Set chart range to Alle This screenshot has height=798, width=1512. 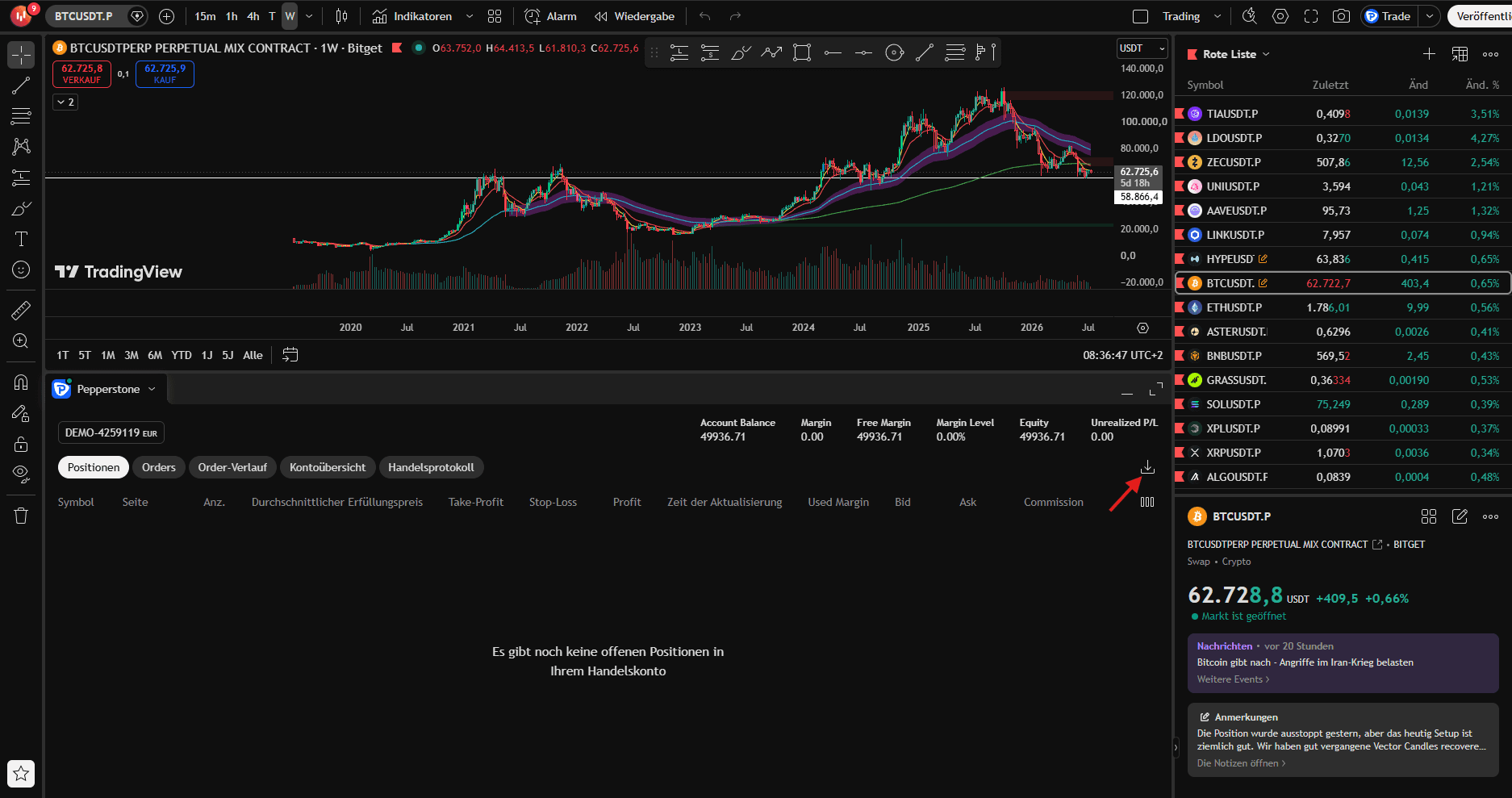[x=253, y=355]
